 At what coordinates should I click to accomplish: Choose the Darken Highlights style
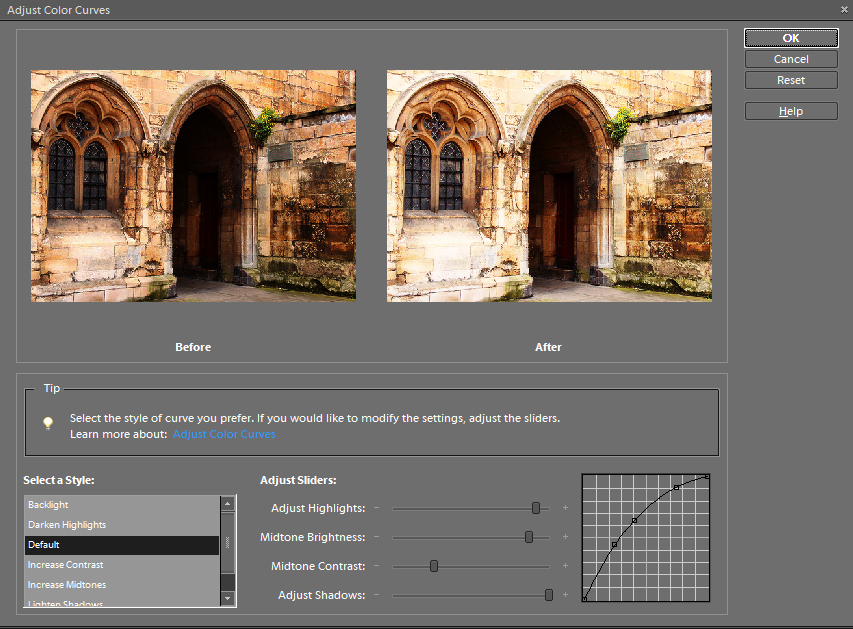coord(122,525)
